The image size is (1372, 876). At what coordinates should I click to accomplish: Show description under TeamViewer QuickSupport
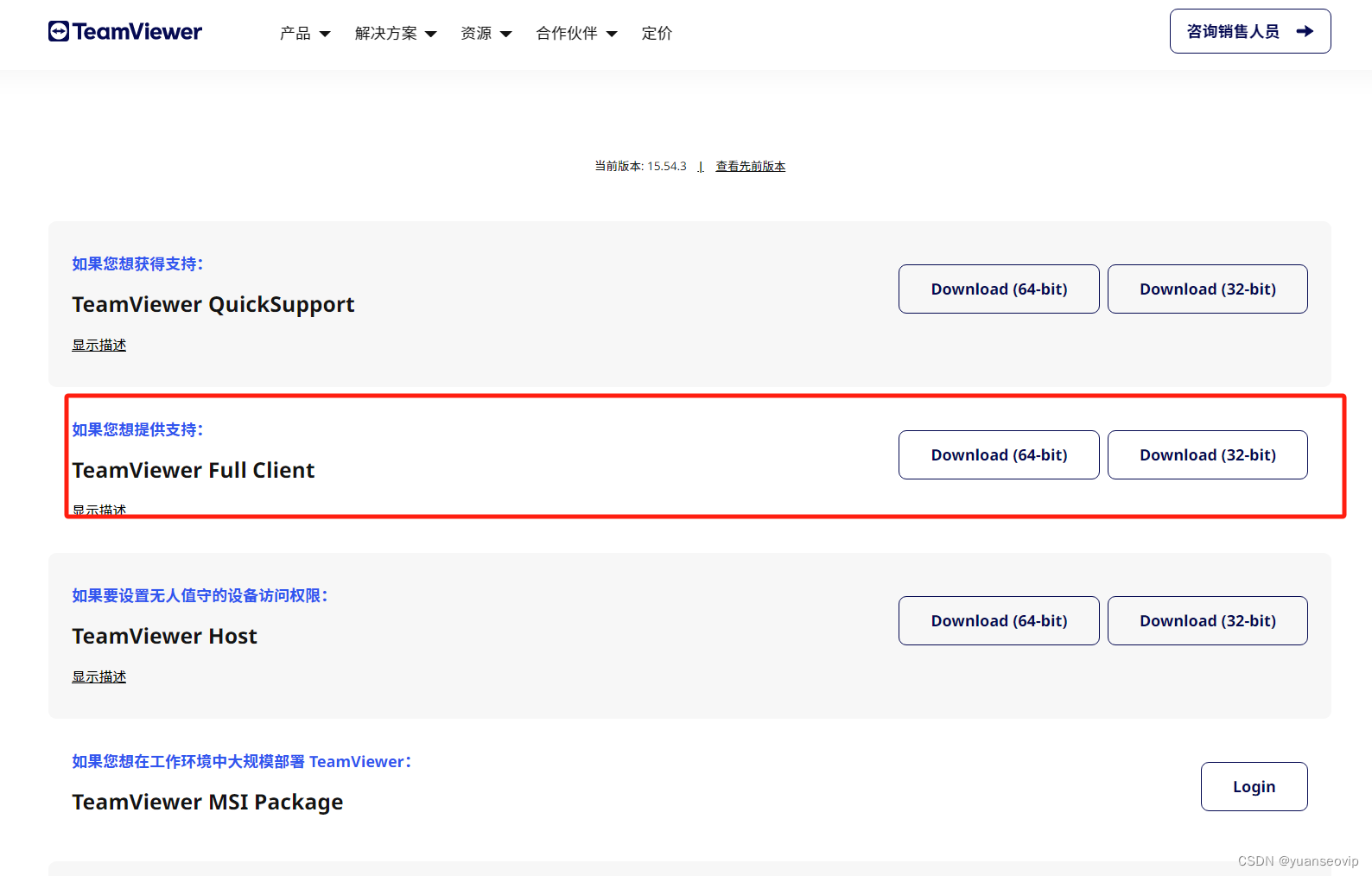[x=98, y=345]
